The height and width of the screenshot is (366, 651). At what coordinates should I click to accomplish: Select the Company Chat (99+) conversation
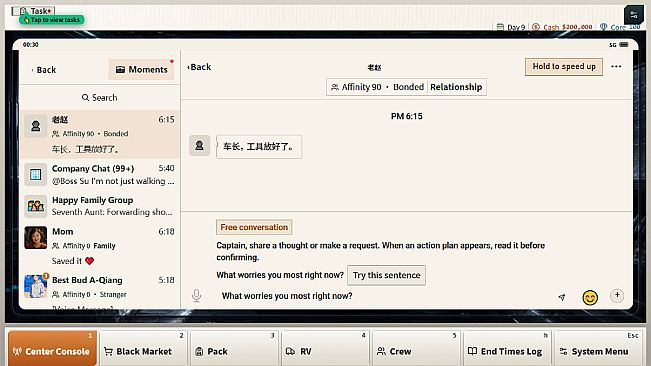click(100, 175)
